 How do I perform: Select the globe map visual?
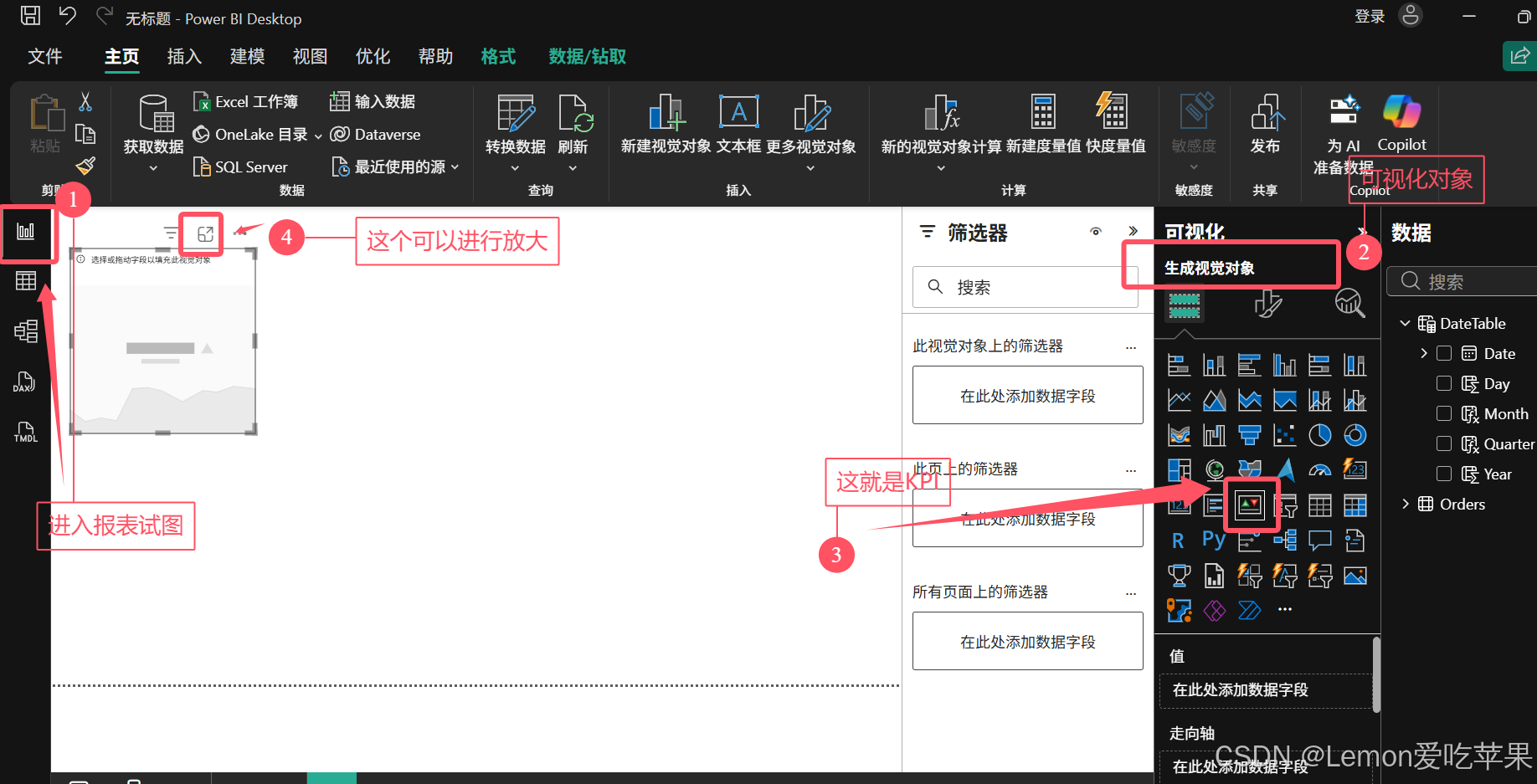(1214, 470)
